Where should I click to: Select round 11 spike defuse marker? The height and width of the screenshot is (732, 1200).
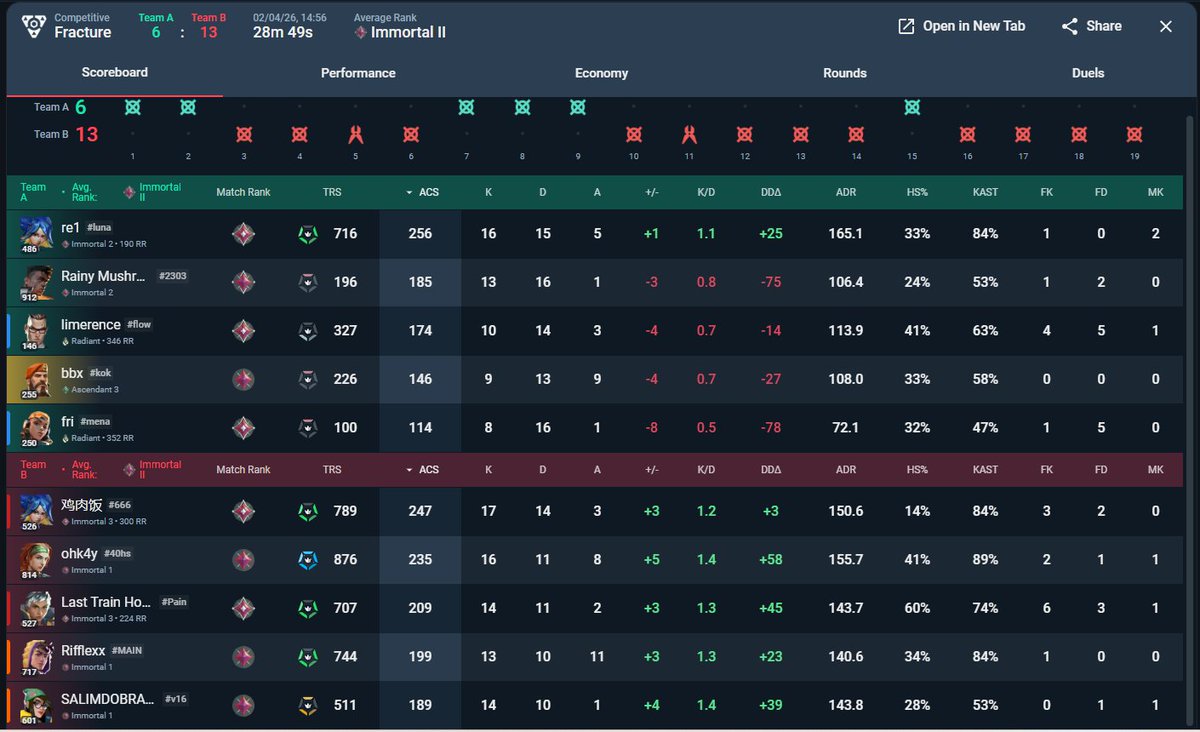click(689, 134)
